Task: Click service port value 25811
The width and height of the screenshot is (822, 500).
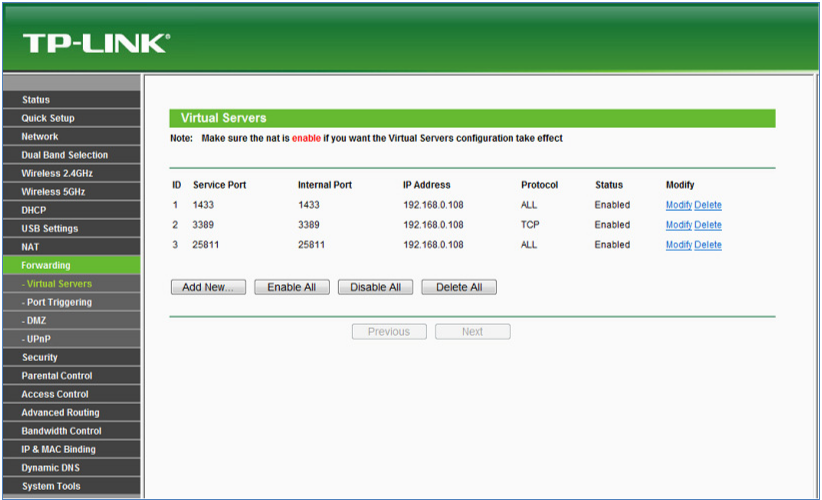Action: (206, 245)
